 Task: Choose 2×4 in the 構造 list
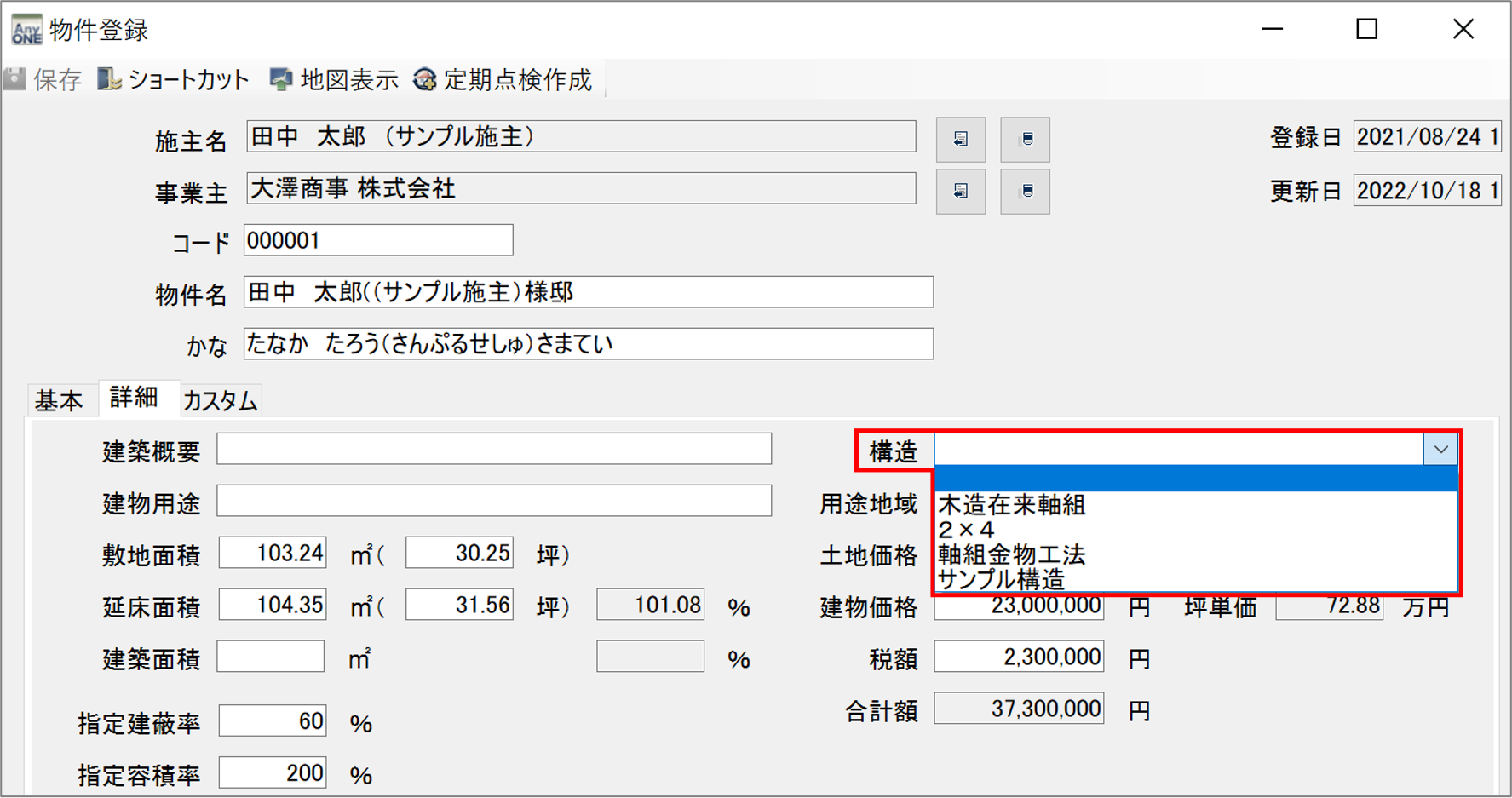point(966,530)
